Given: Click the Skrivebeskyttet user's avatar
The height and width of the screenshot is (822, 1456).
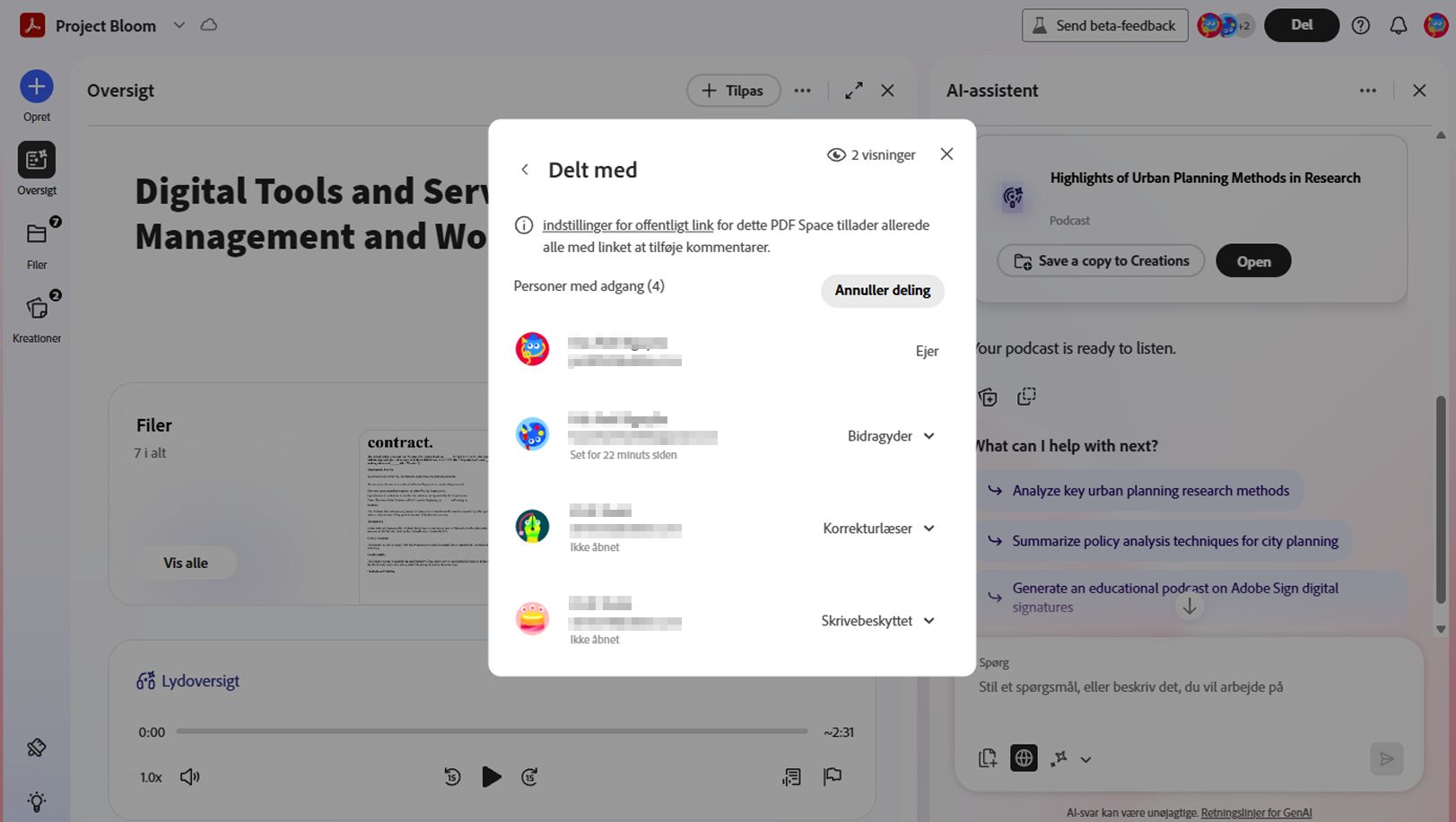Looking at the screenshot, I should 532,619.
